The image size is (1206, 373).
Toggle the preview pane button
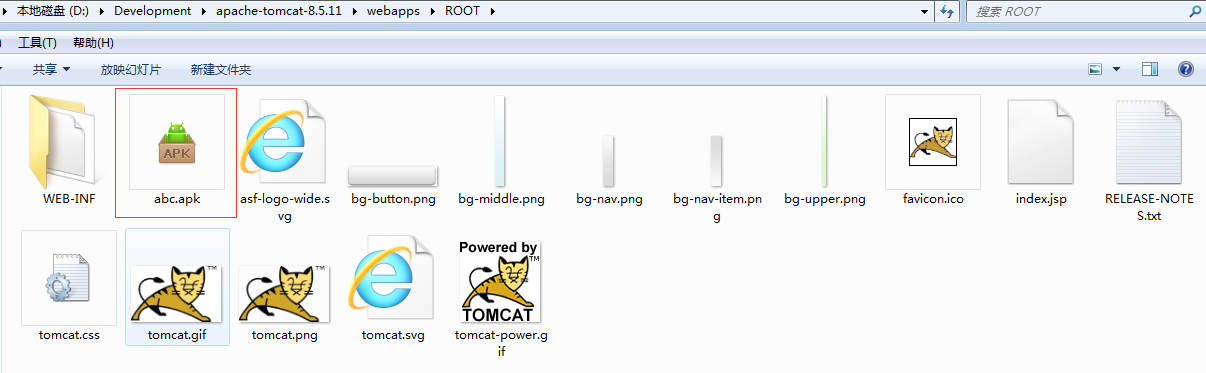point(1150,69)
